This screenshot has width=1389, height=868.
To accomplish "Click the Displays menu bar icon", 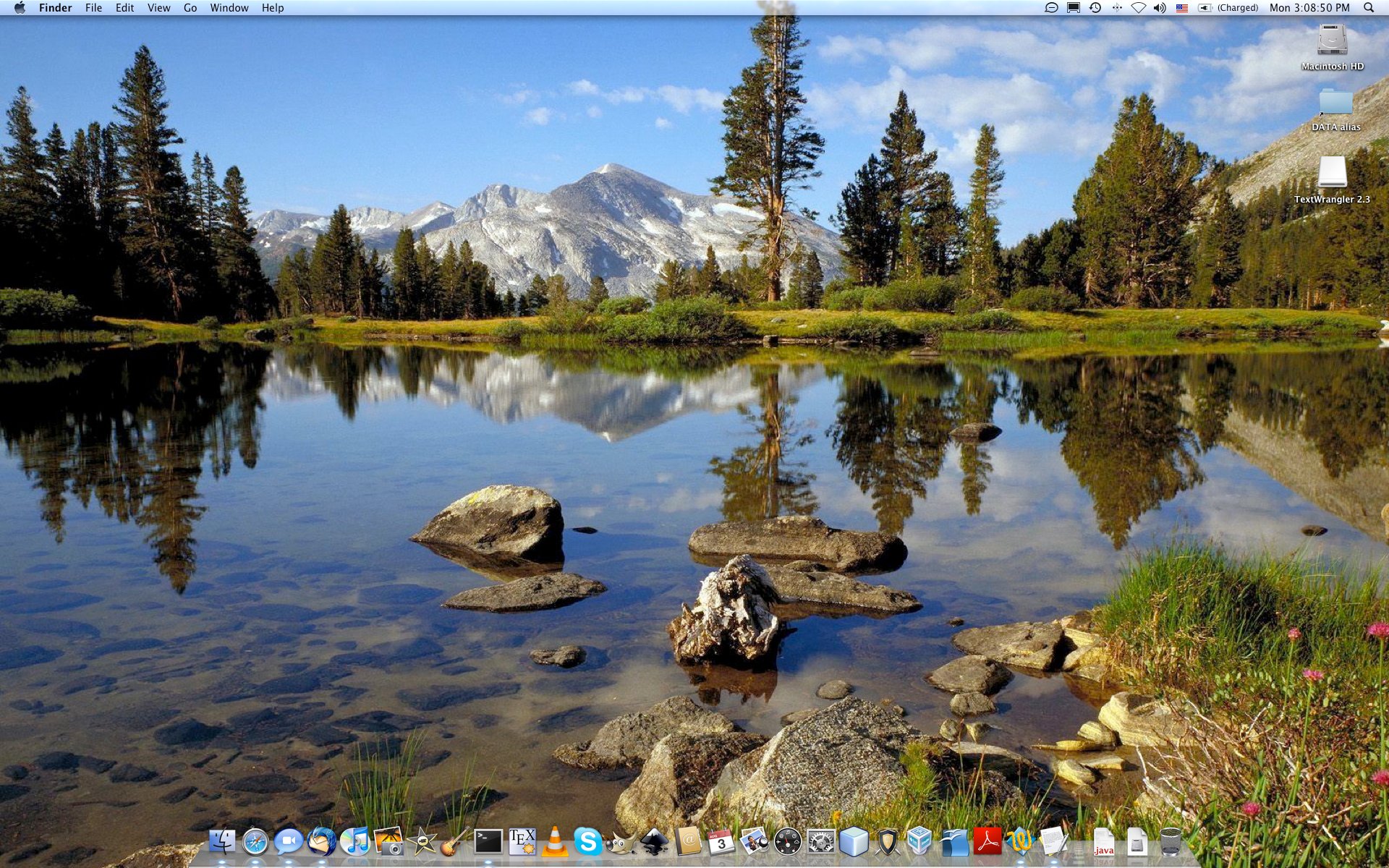I will click(1074, 8).
